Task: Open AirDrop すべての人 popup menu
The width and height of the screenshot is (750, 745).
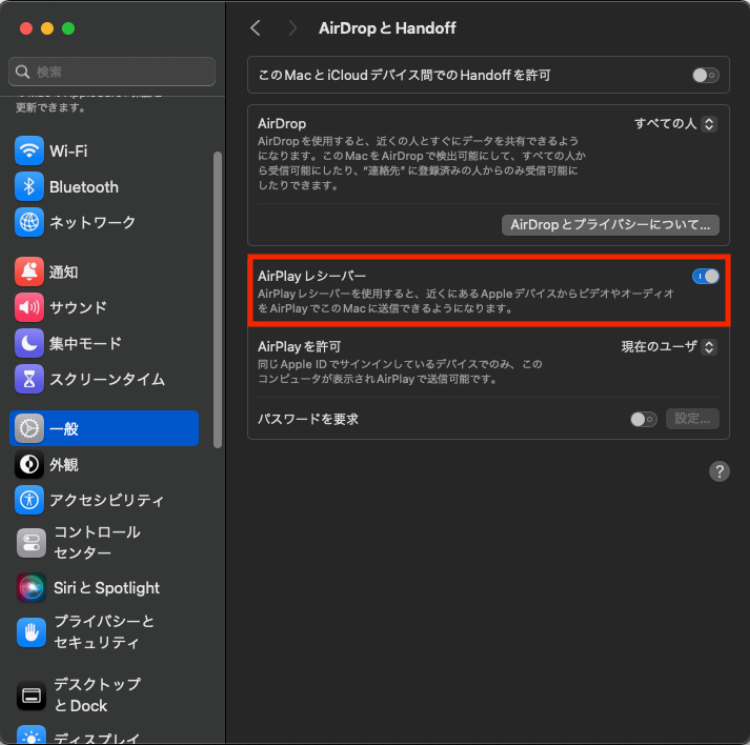Action: pyautogui.click(x=675, y=124)
